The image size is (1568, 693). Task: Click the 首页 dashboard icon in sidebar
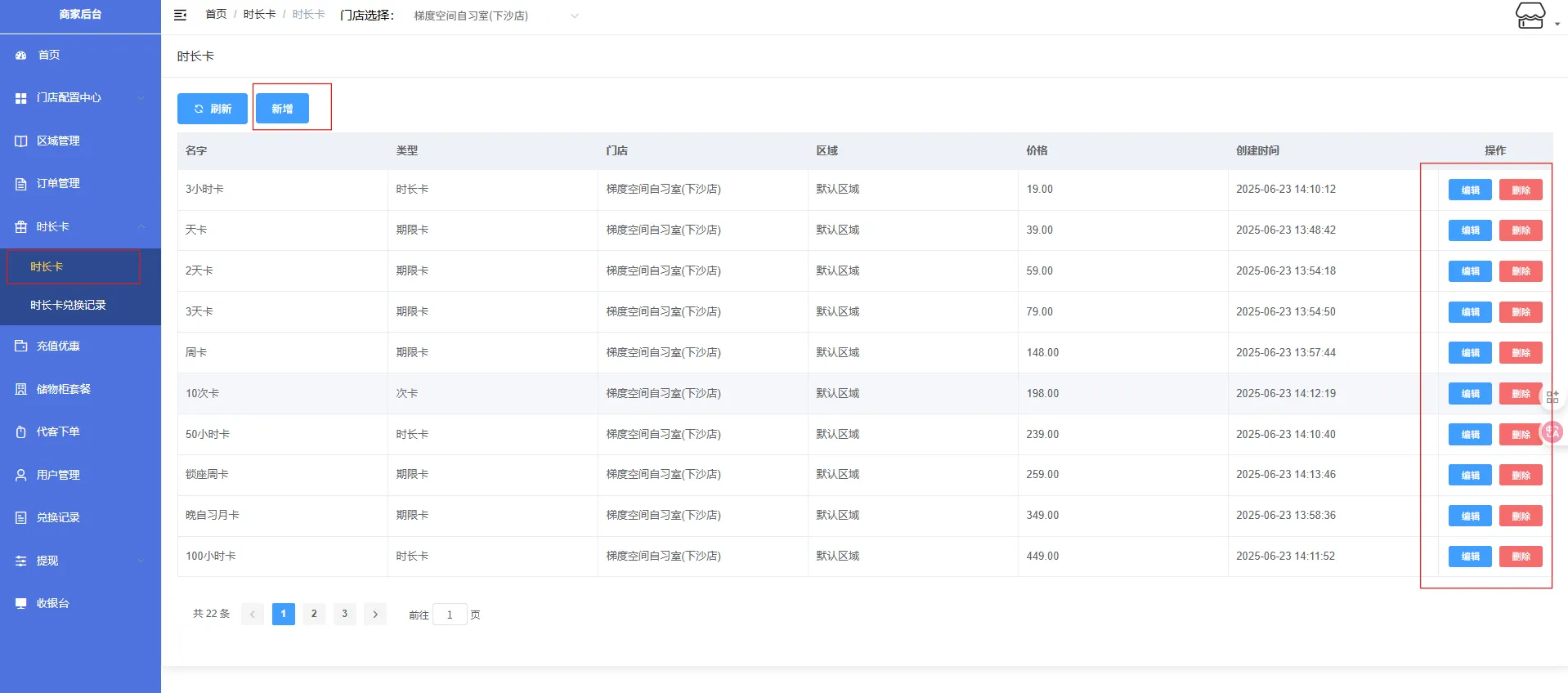tap(21, 55)
